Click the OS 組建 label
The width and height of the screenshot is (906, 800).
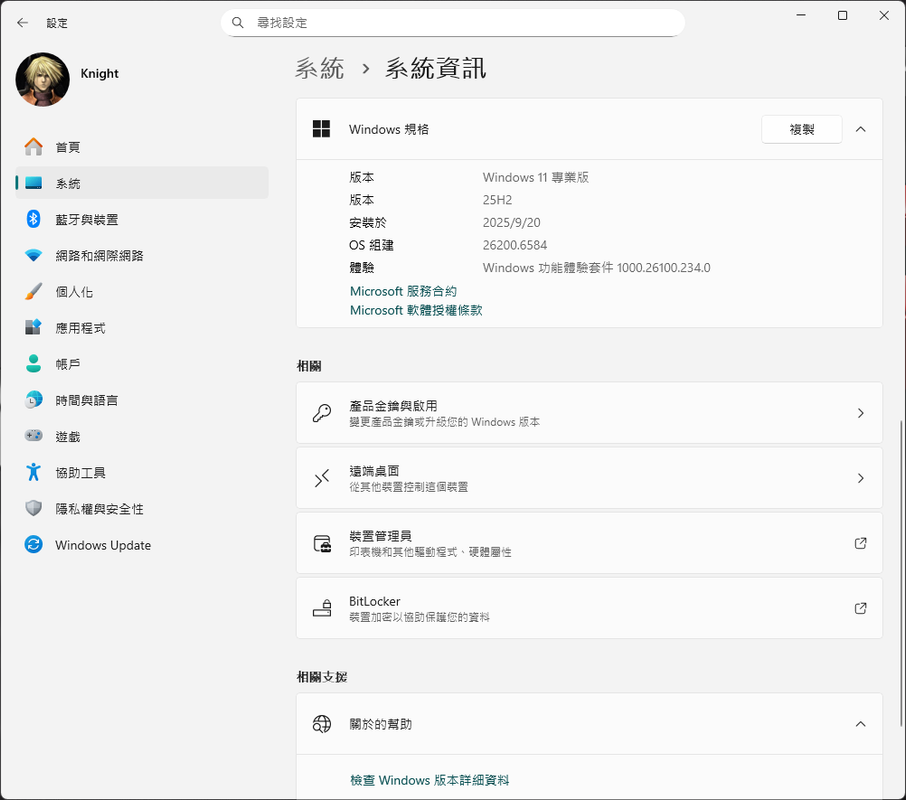click(371, 245)
